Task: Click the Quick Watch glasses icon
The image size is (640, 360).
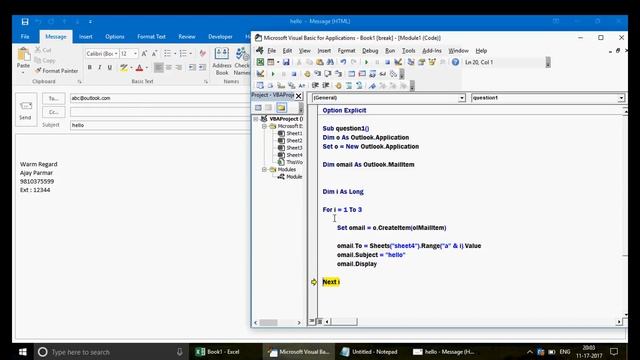Action: click(383, 74)
